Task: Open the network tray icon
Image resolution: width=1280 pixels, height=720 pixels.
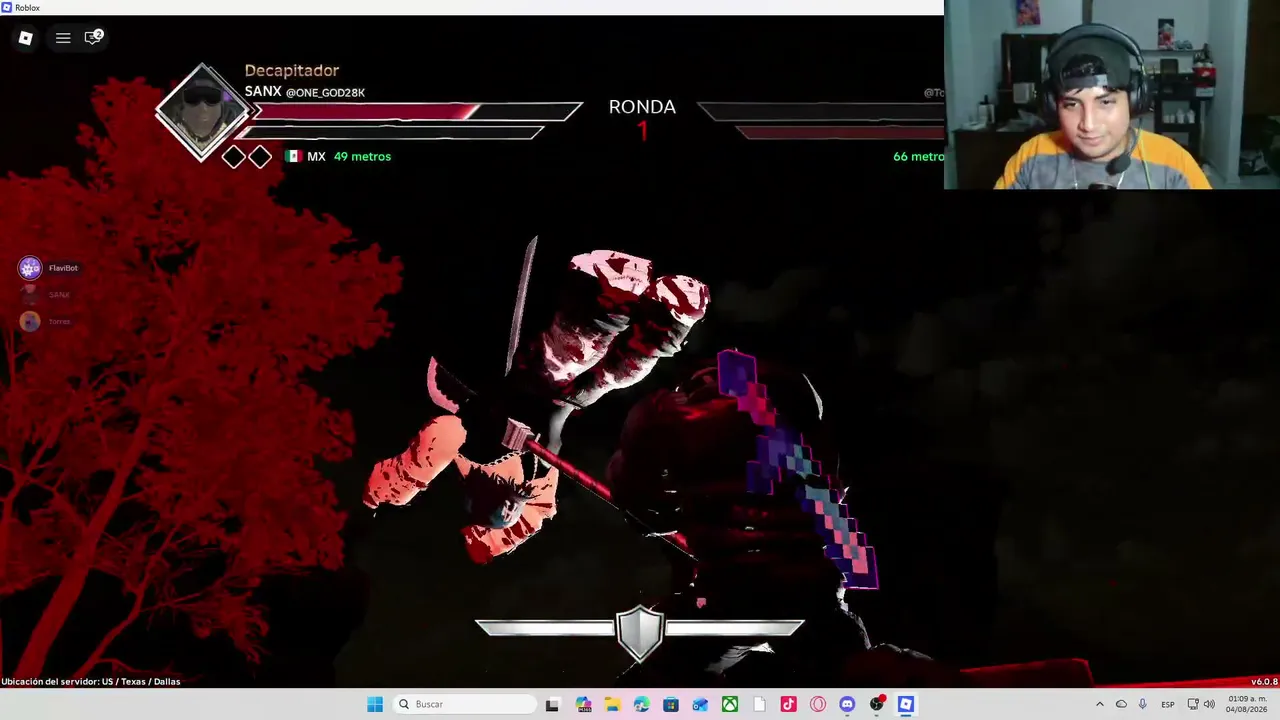Action: (x=1192, y=704)
